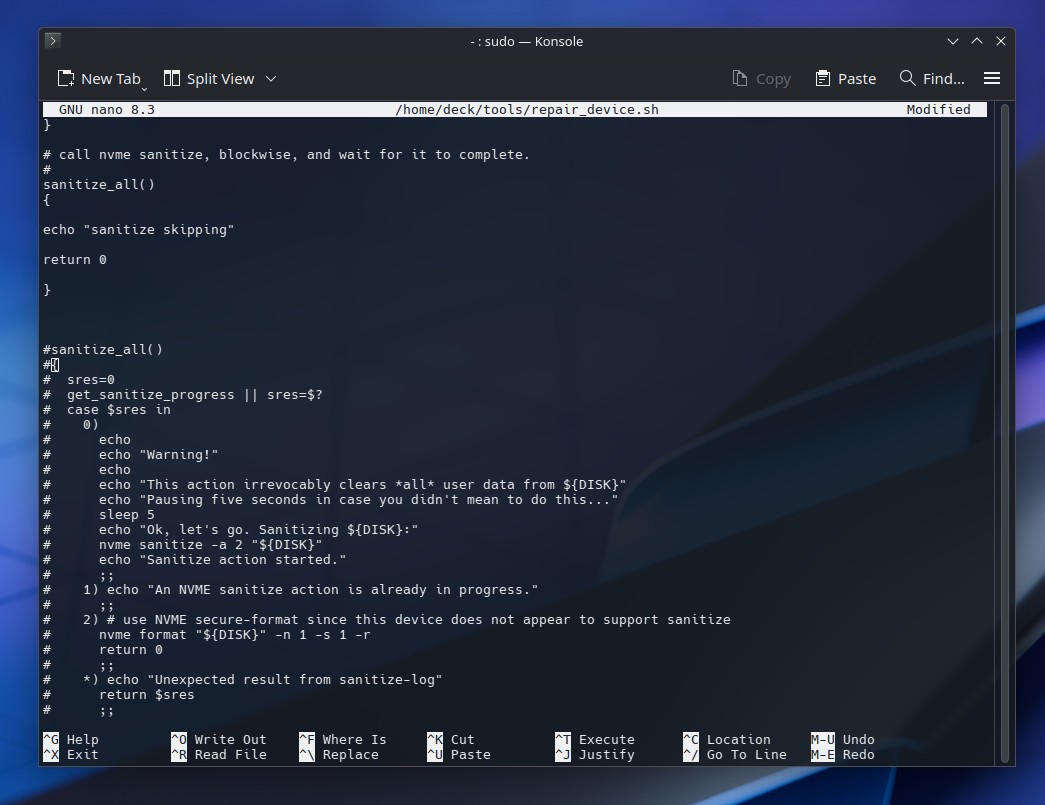
Task: Open the hamburger menu in Konsole
Action: pos(992,78)
